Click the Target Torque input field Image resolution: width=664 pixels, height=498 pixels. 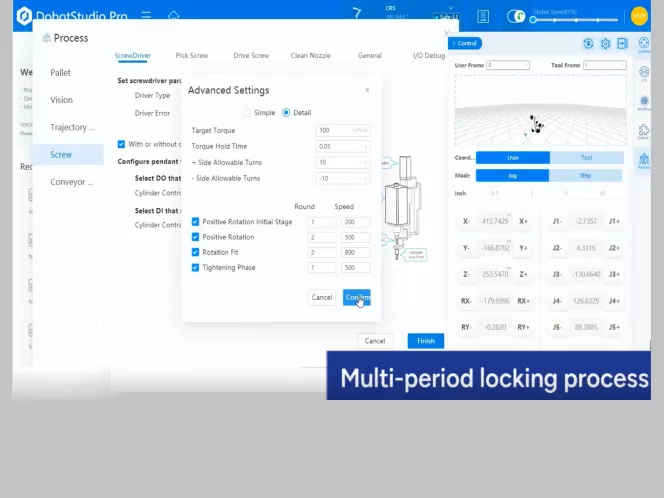coord(343,130)
